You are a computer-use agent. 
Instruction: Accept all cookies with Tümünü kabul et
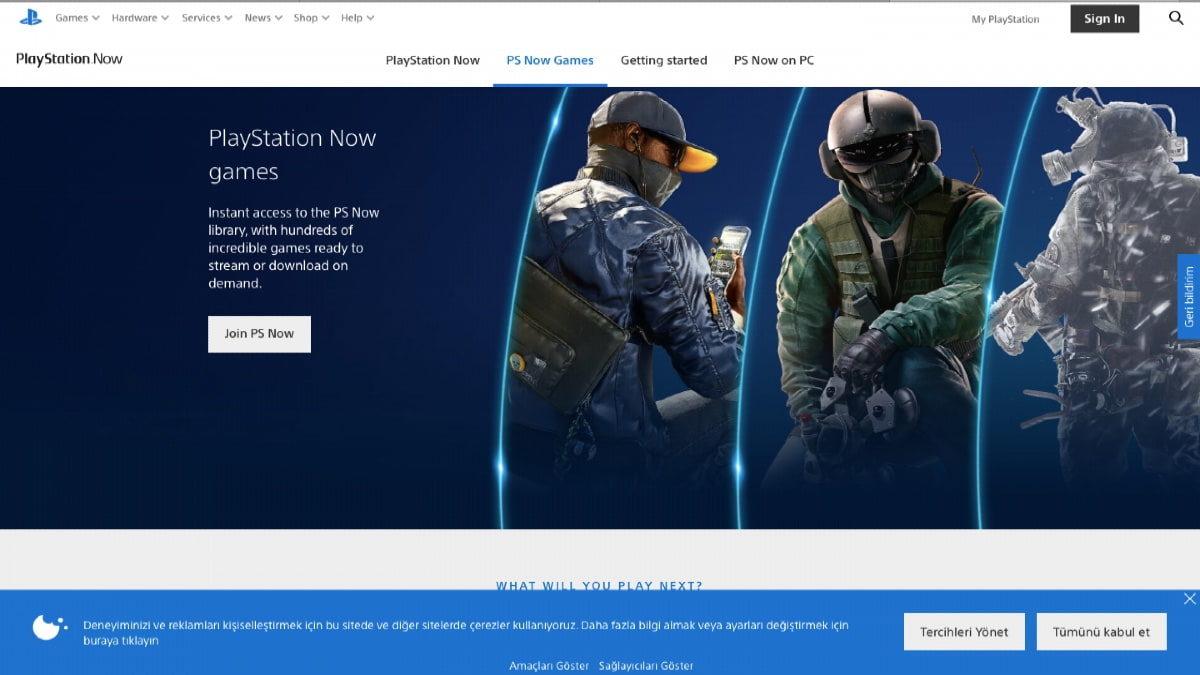pyautogui.click(x=1101, y=632)
